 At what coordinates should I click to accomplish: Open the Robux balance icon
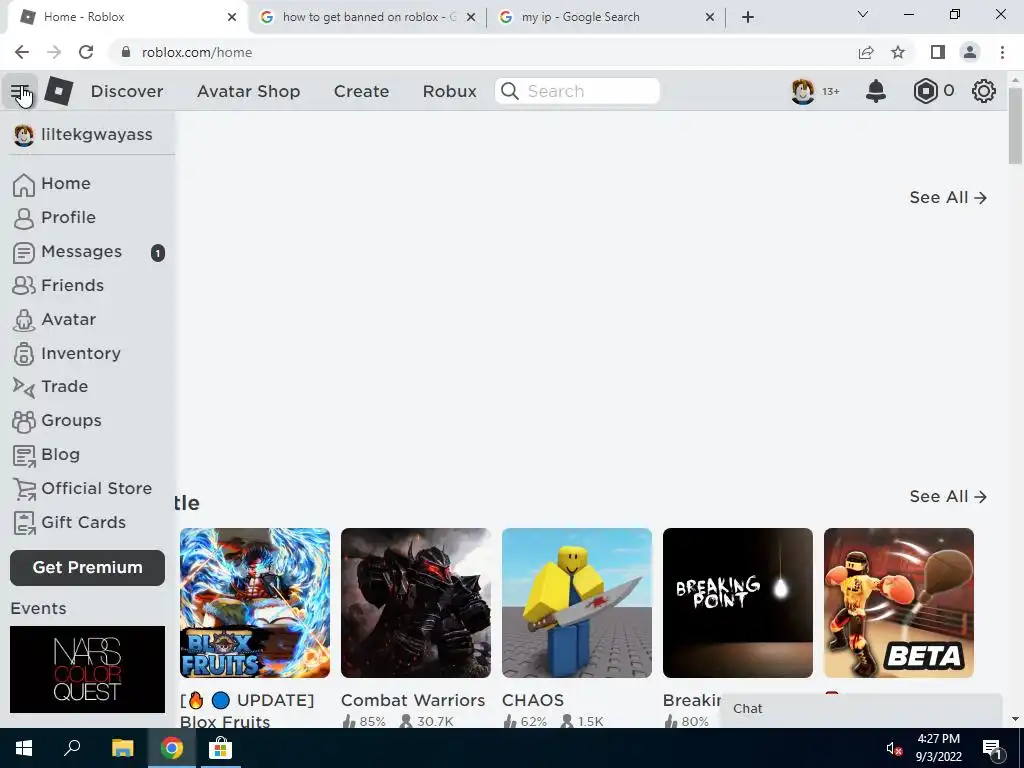coord(925,91)
